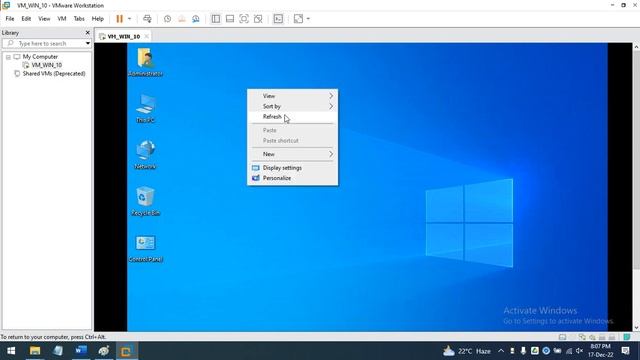Viewport: 640px width, 360px height.
Task: Open the stretch mode dropdown arrow
Action: (308, 19)
